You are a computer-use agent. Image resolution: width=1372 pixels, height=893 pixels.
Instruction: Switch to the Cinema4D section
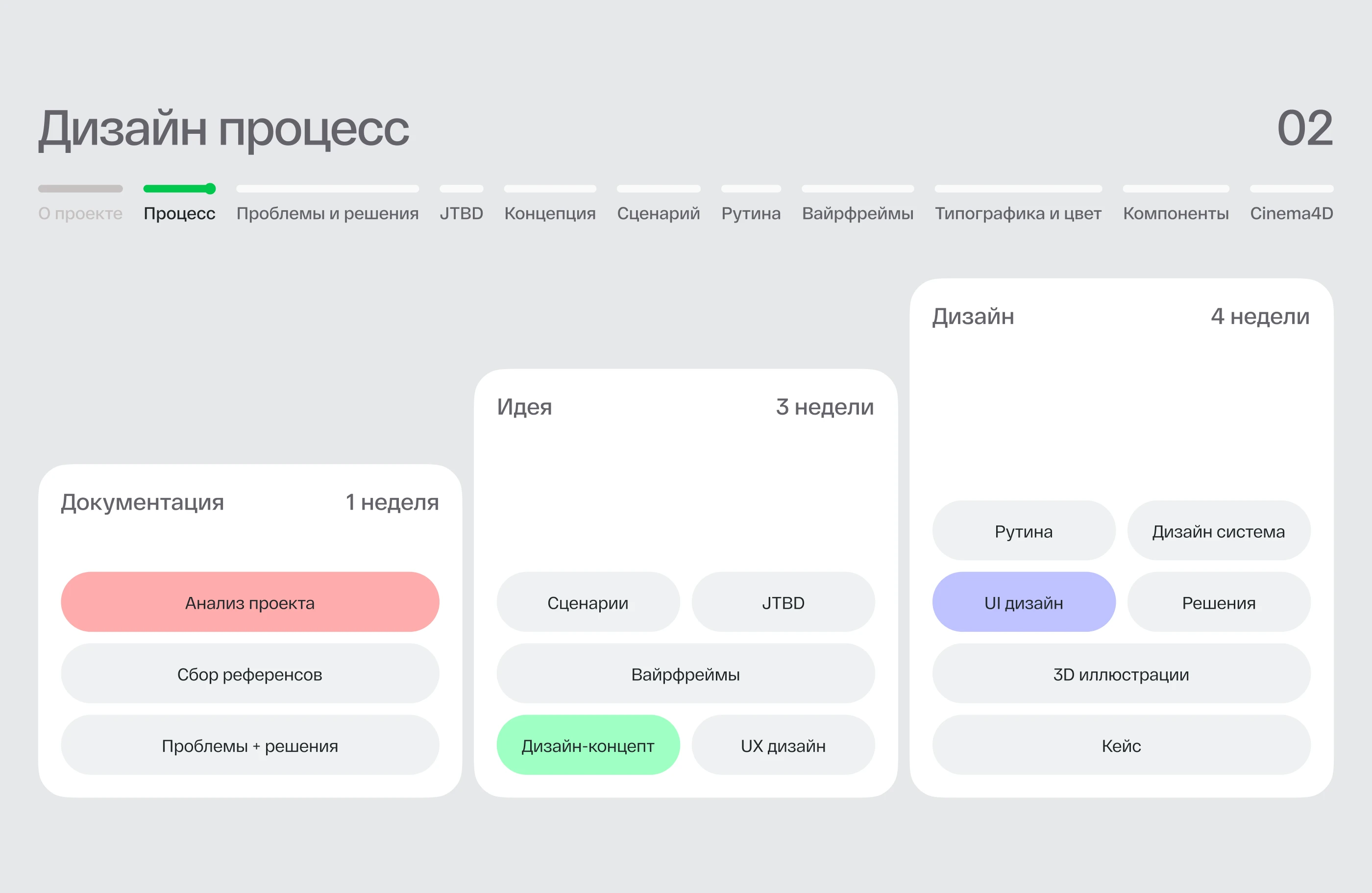pos(1291,213)
